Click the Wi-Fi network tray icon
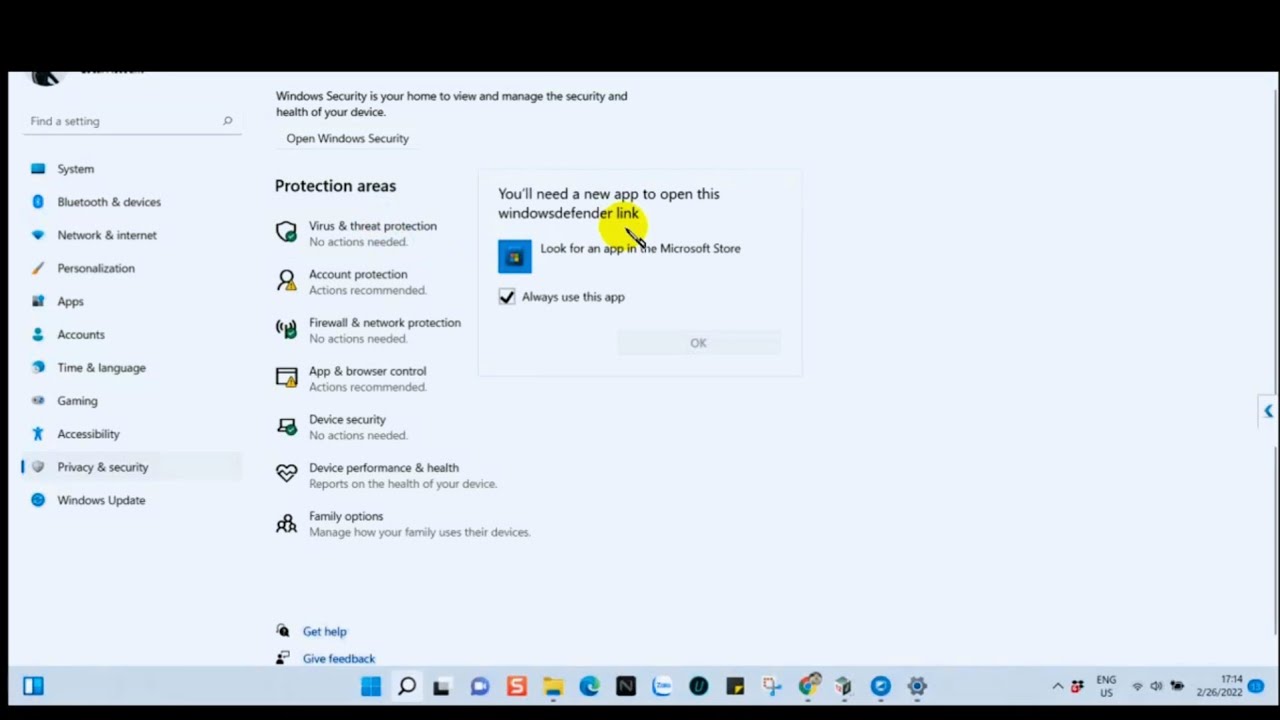1280x720 pixels. [1137, 687]
